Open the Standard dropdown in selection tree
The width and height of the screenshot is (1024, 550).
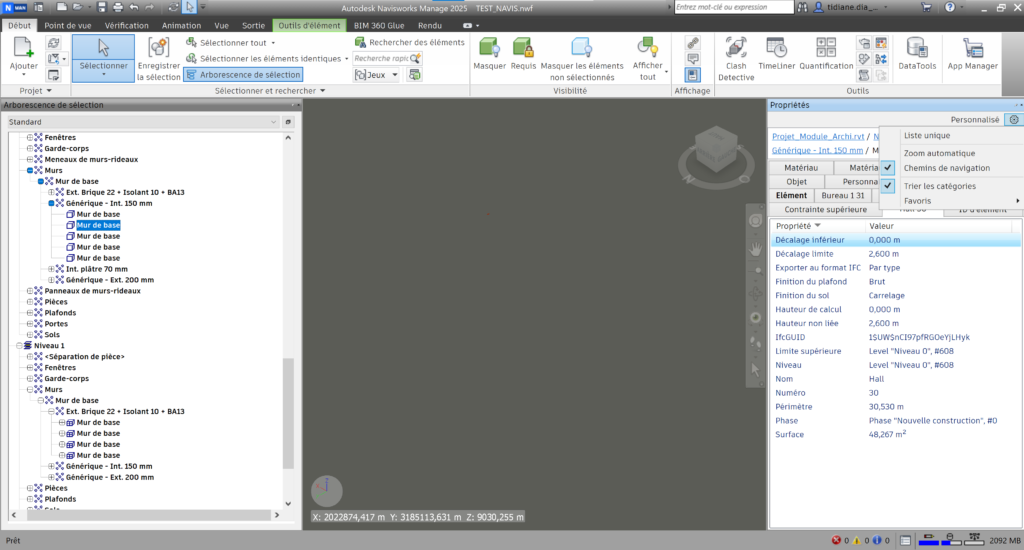point(142,122)
